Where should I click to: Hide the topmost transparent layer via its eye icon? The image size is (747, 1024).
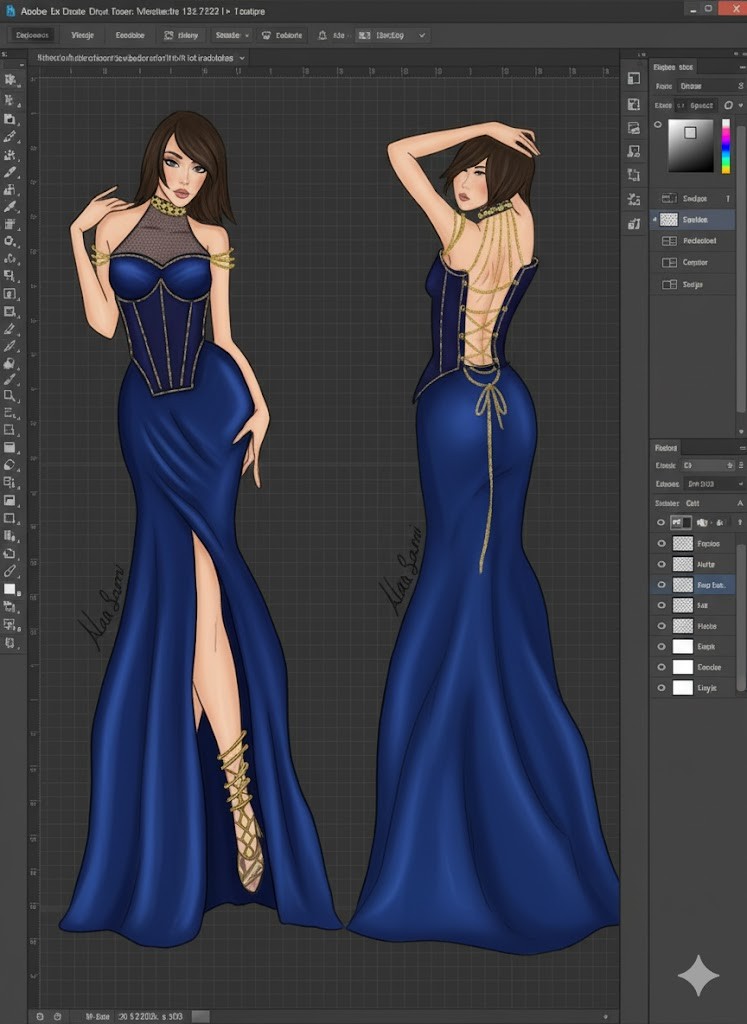pyautogui.click(x=661, y=544)
